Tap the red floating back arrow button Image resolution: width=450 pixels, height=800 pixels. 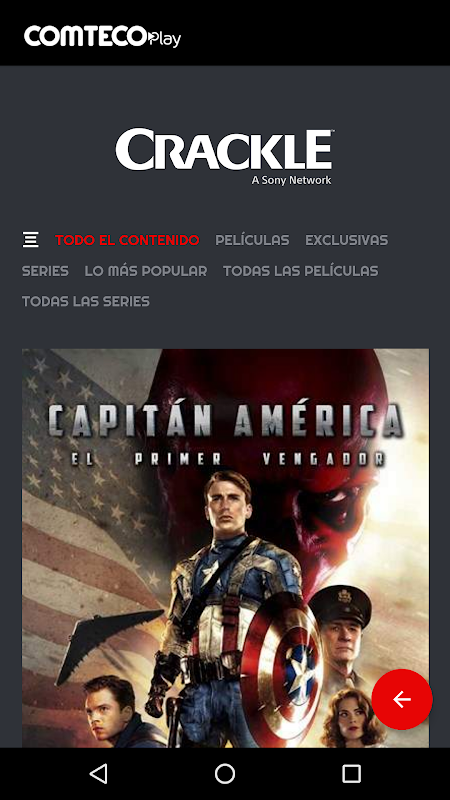402,699
